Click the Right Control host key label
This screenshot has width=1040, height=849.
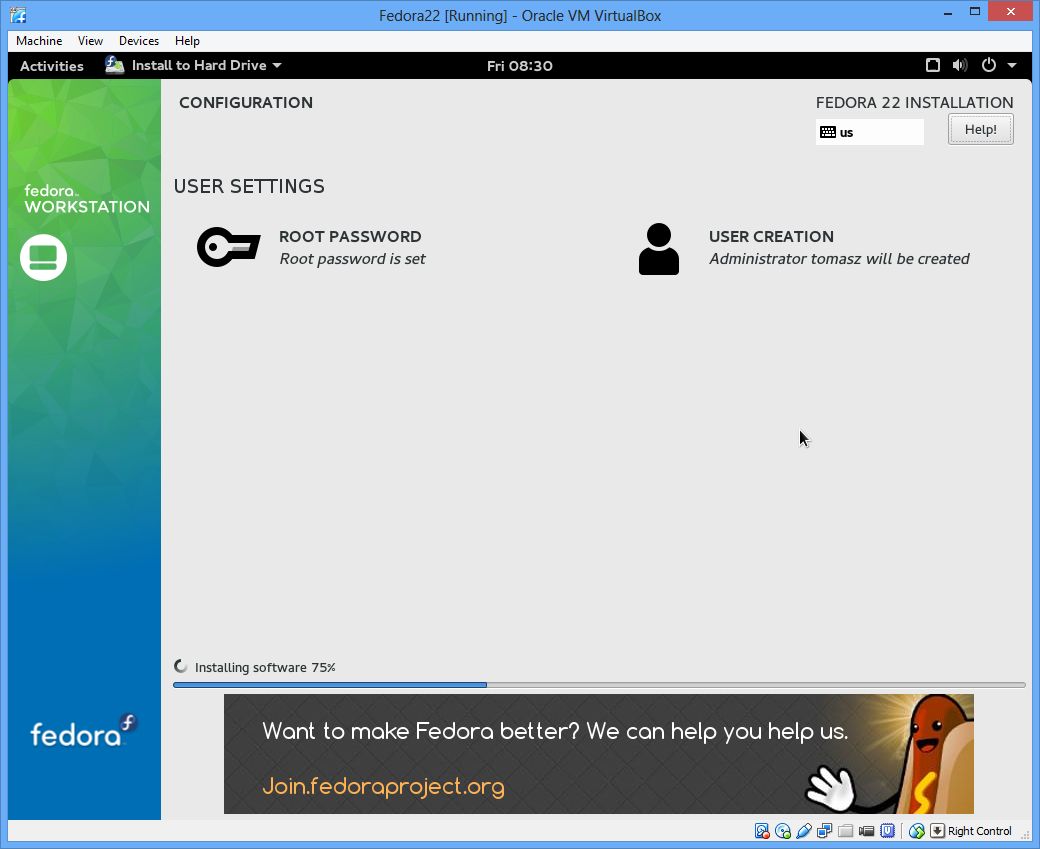[x=979, y=830]
